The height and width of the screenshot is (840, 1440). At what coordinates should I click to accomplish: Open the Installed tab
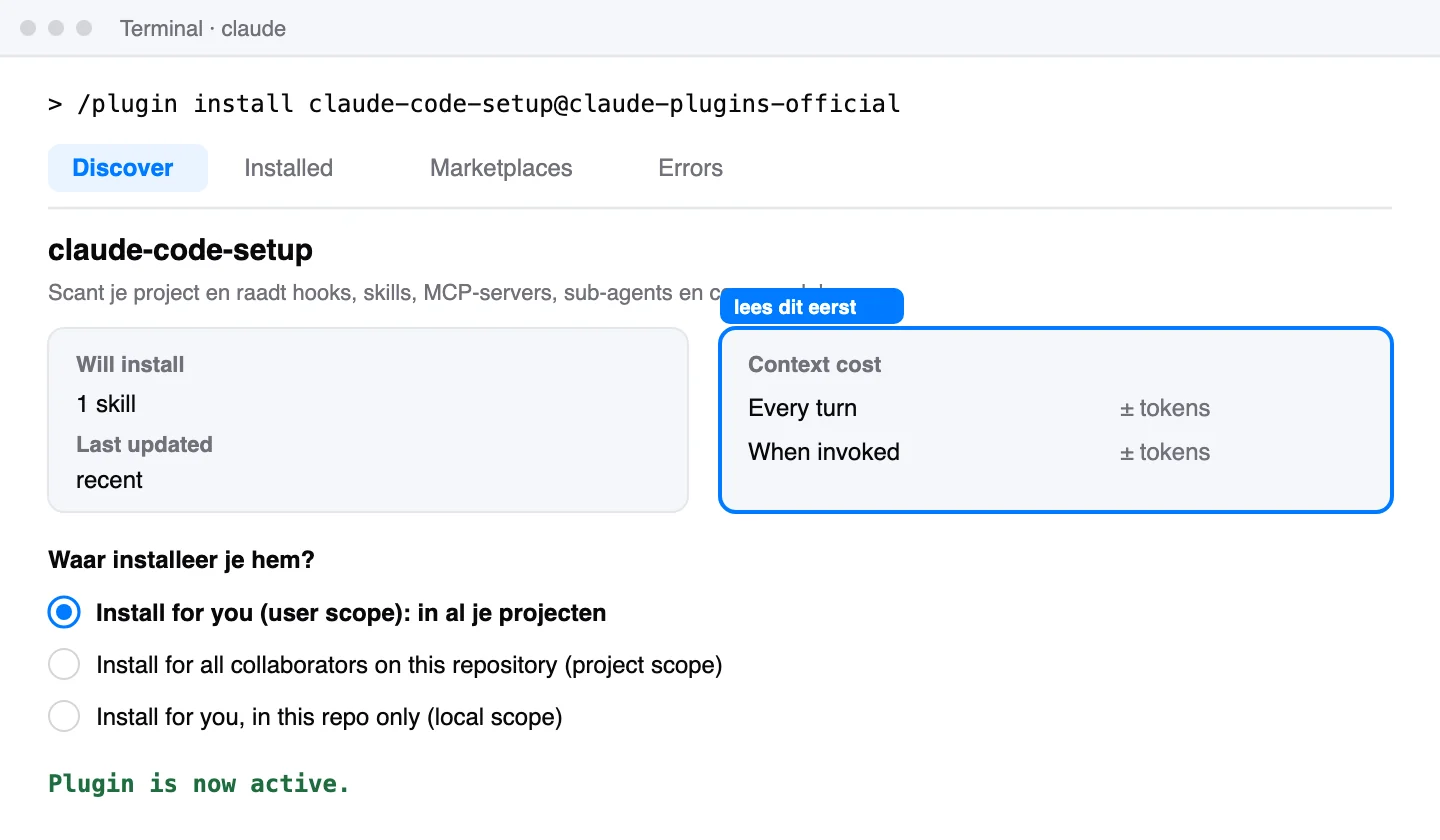click(x=288, y=168)
